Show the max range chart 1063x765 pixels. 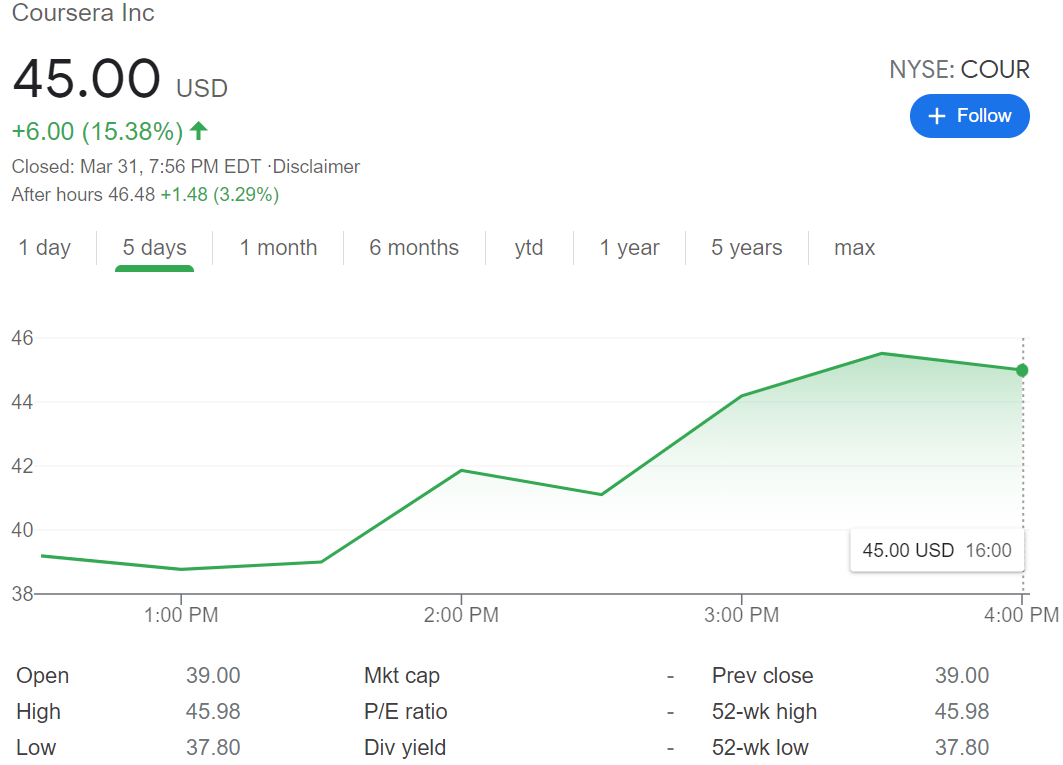point(855,248)
